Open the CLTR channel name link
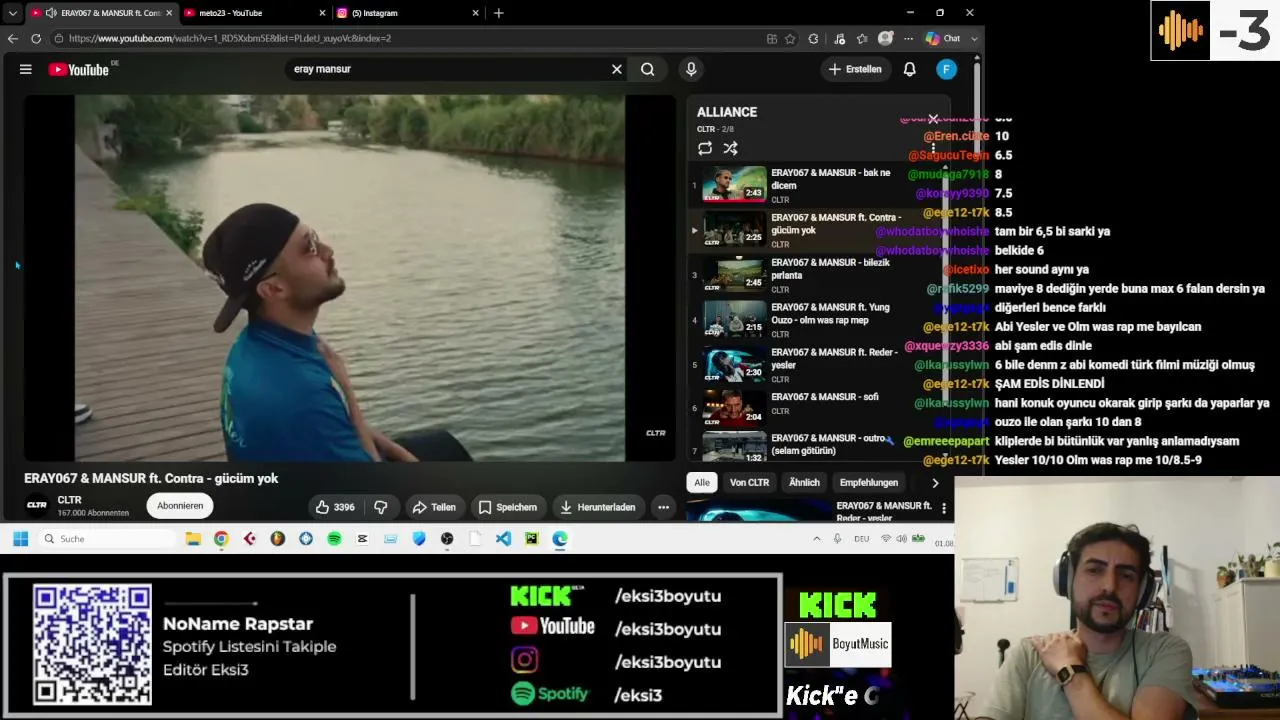This screenshot has width=1280, height=720. tap(69, 500)
